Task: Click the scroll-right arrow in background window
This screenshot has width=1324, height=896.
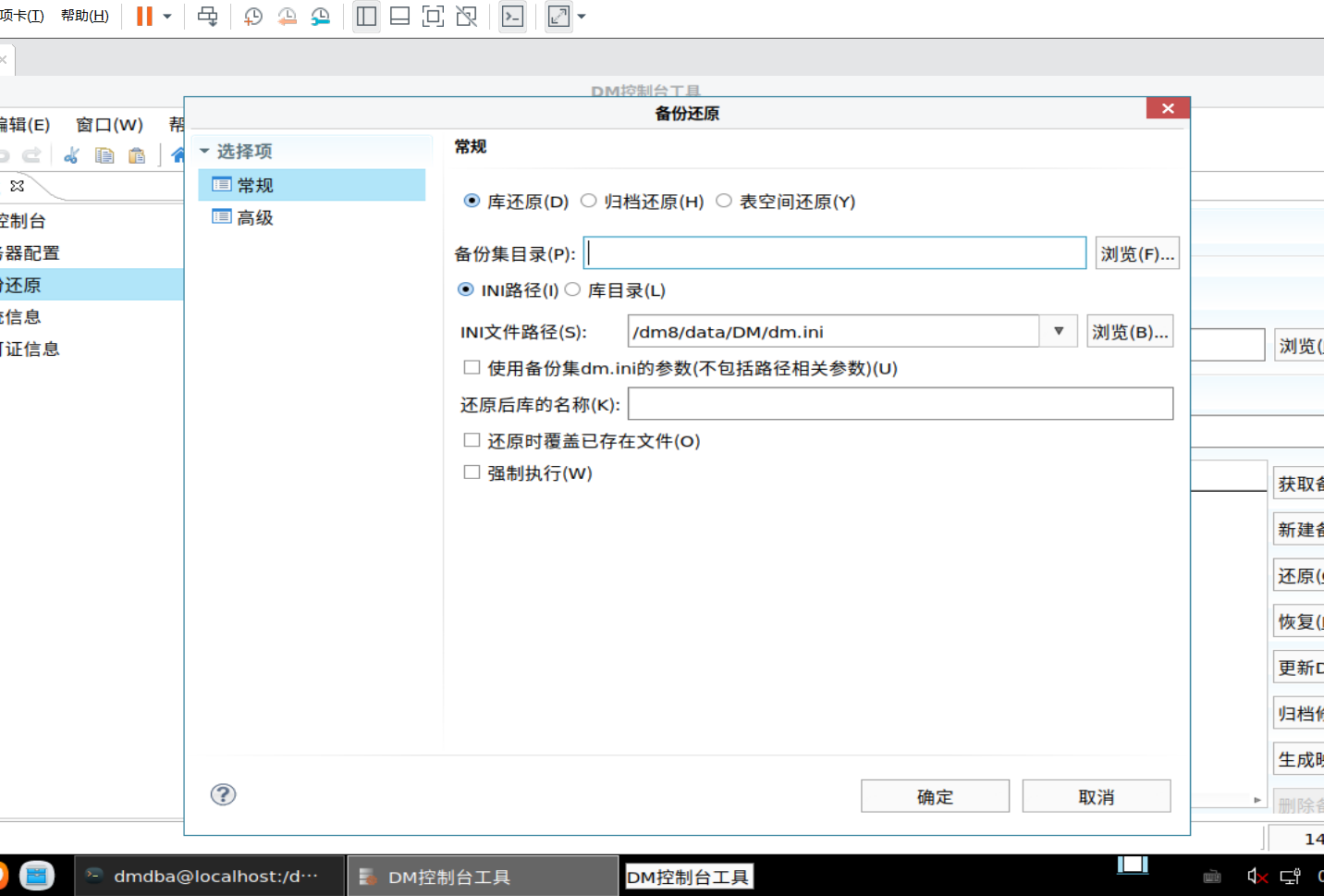Action: click(x=1257, y=800)
